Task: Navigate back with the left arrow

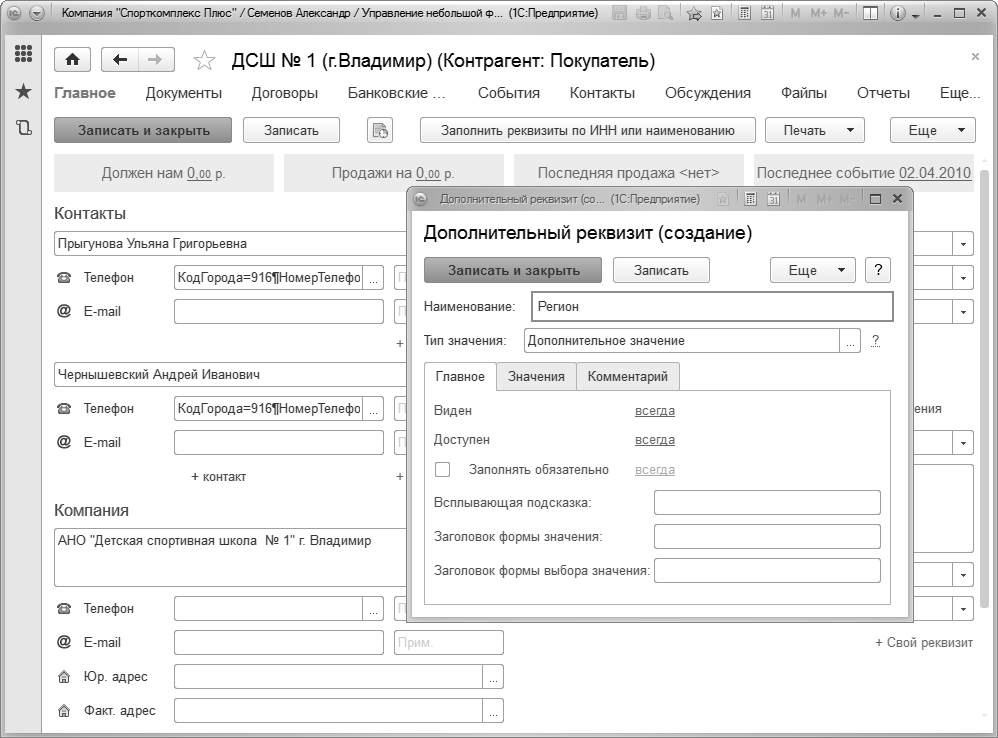Action: 120,60
